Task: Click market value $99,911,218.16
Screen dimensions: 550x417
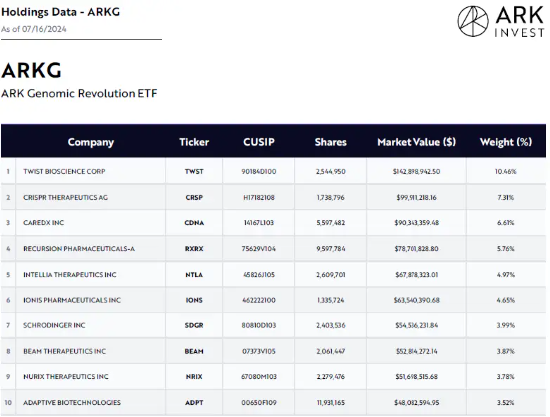Action: 416,197
